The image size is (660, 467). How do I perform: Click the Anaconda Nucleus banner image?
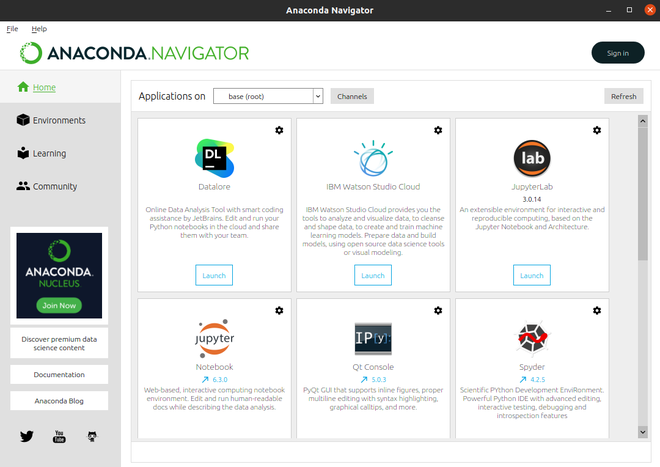coord(59,275)
